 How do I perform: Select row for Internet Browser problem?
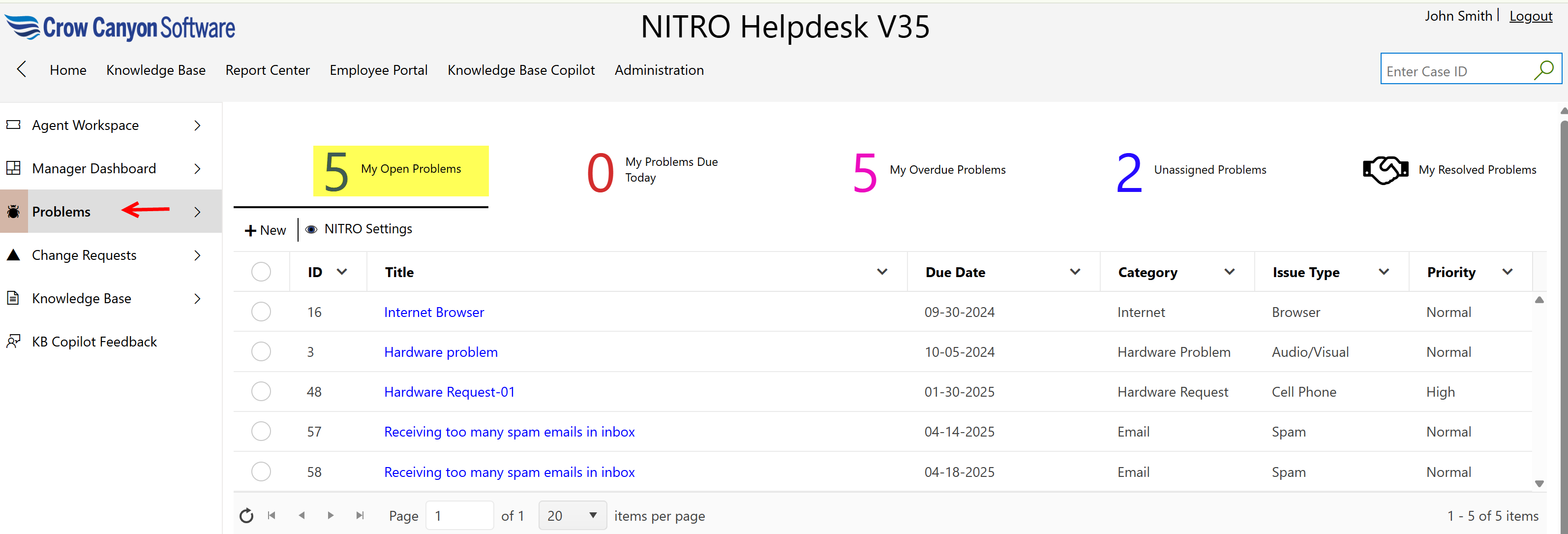tap(261, 312)
